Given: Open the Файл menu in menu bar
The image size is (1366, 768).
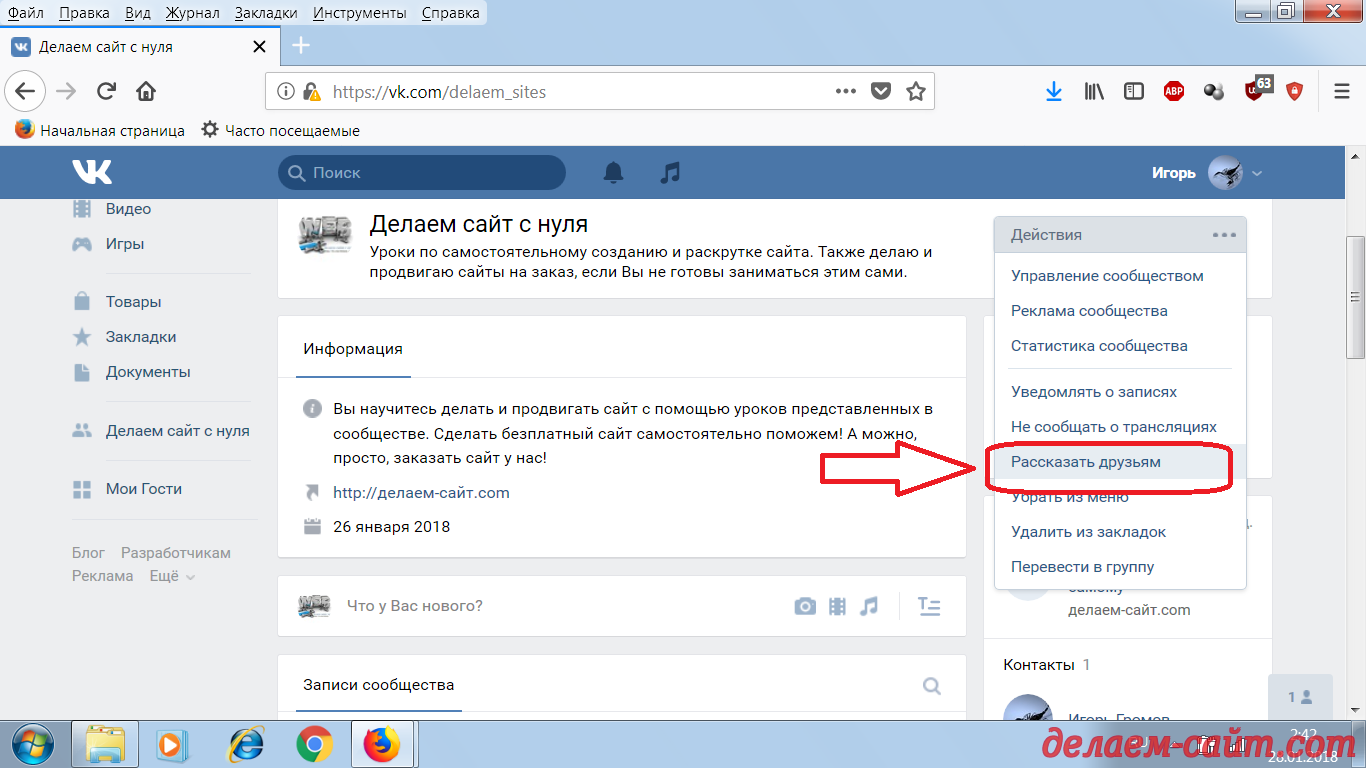Looking at the screenshot, I should pos(25,13).
